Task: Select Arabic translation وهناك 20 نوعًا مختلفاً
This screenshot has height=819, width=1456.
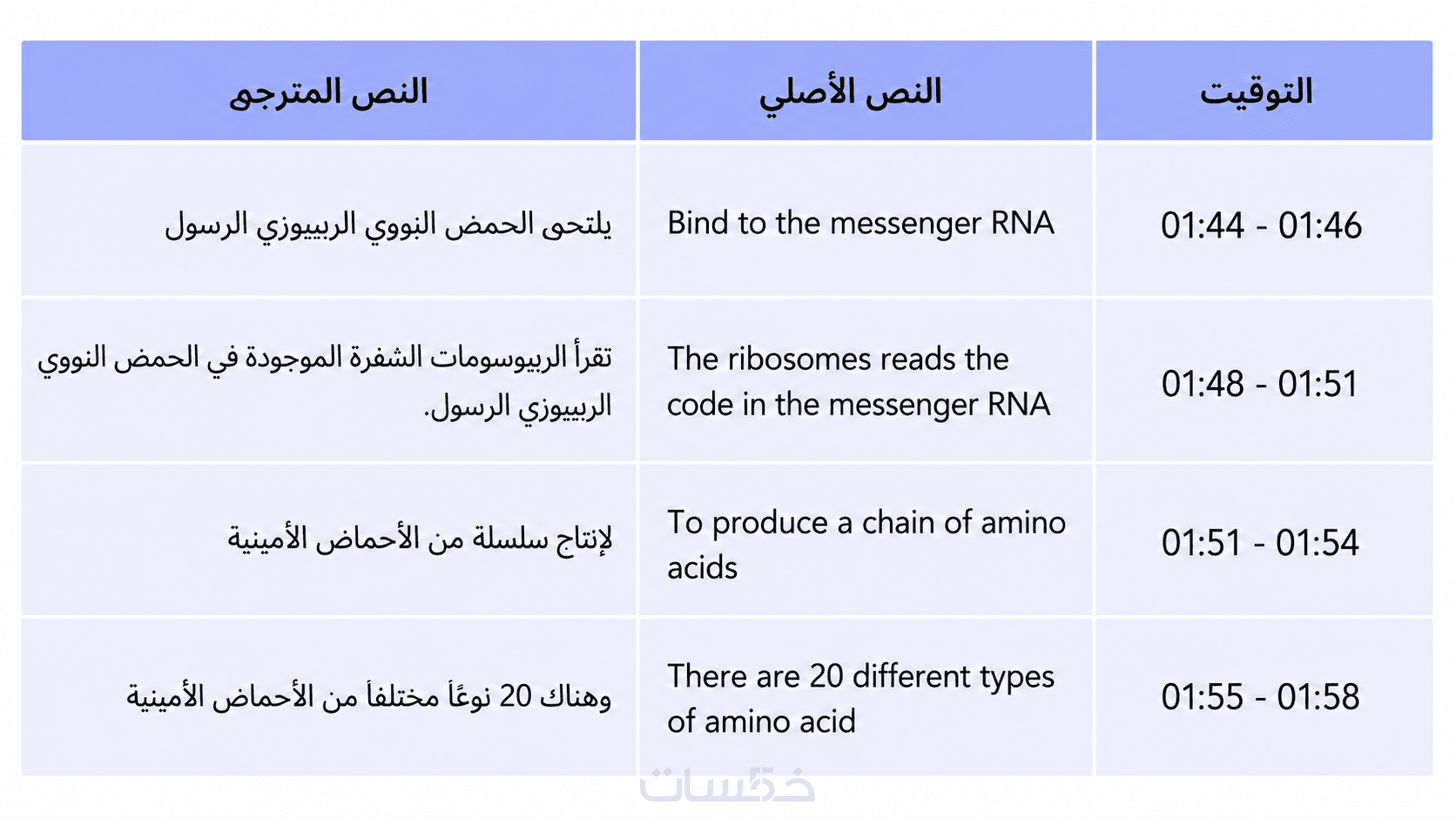Action: 369,696
